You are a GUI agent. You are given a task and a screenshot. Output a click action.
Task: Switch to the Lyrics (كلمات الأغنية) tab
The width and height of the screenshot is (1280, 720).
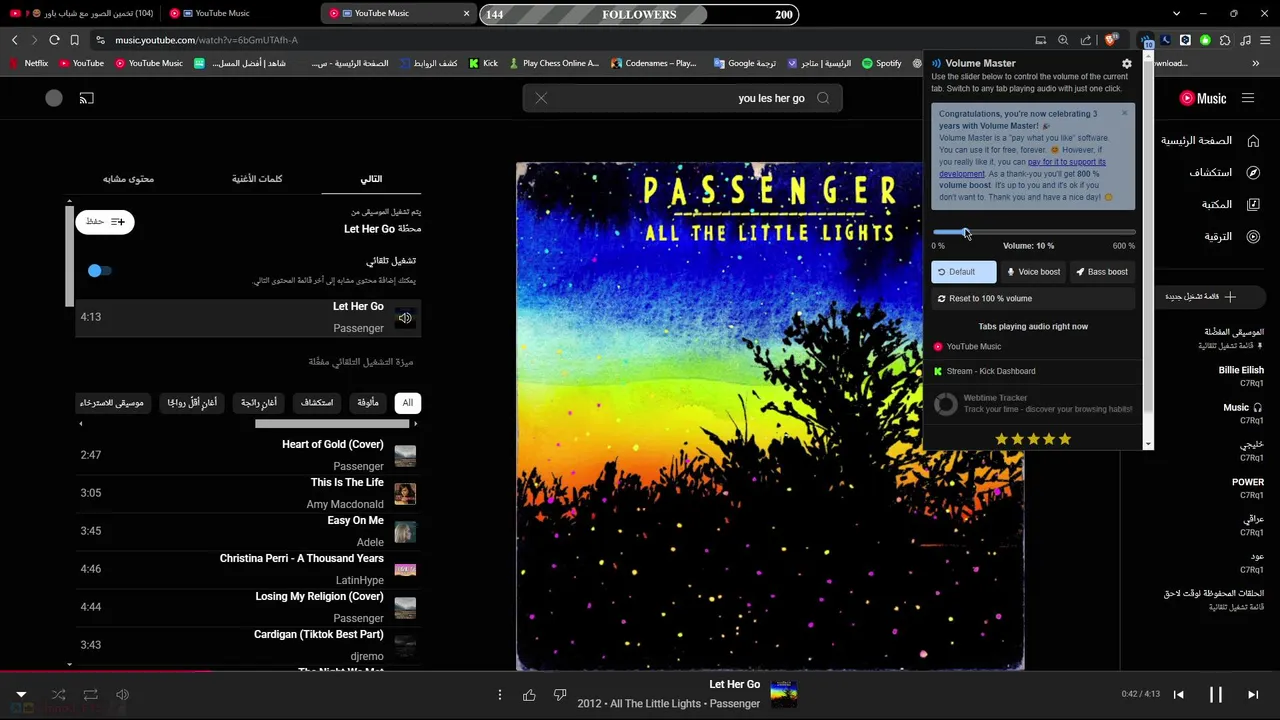point(257,179)
